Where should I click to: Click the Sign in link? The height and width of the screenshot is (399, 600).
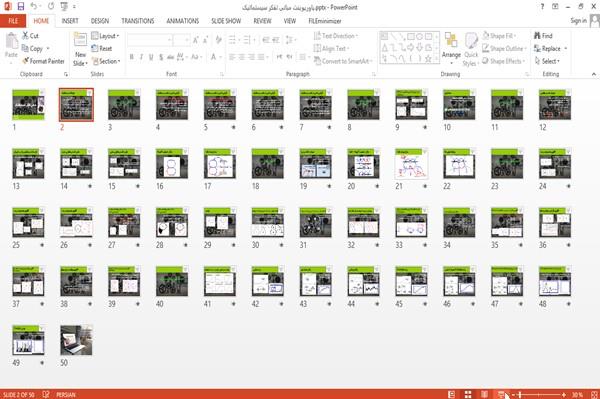pos(578,20)
